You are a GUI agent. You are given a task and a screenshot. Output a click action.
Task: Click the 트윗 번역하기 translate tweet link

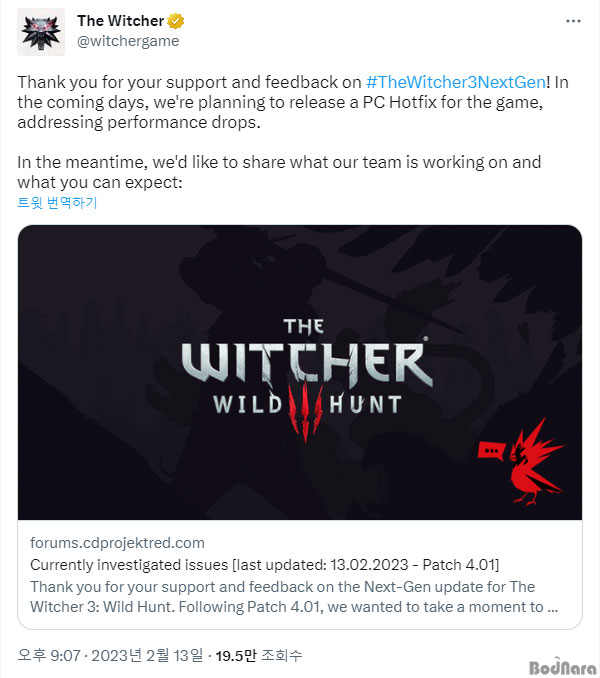tap(57, 202)
